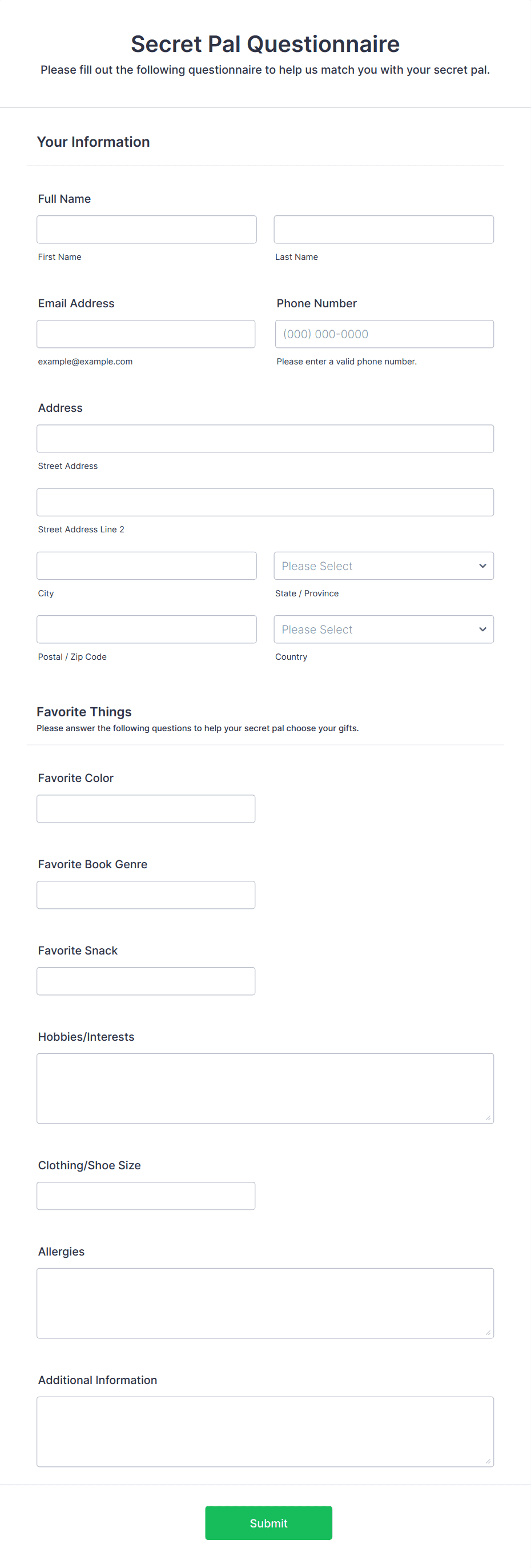Click the City input box
This screenshot has width=531, height=1568.
(146, 566)
